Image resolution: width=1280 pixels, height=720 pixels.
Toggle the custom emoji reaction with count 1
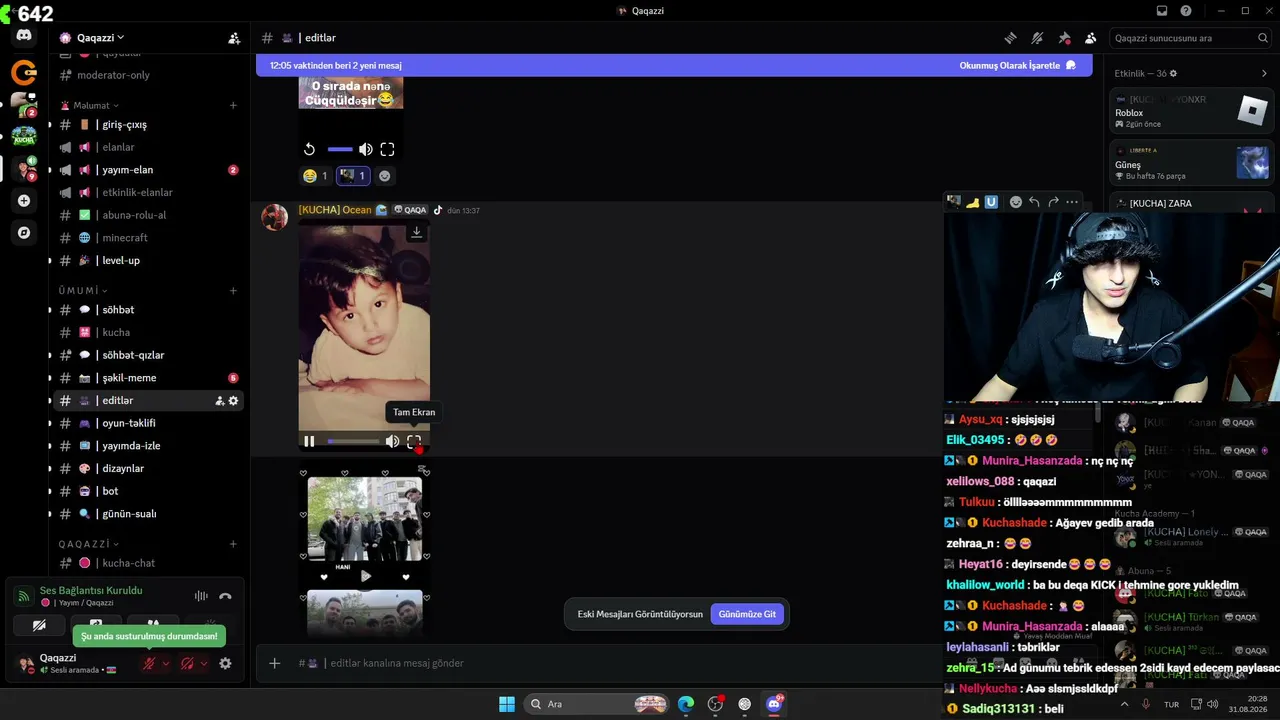pos(353,176)
